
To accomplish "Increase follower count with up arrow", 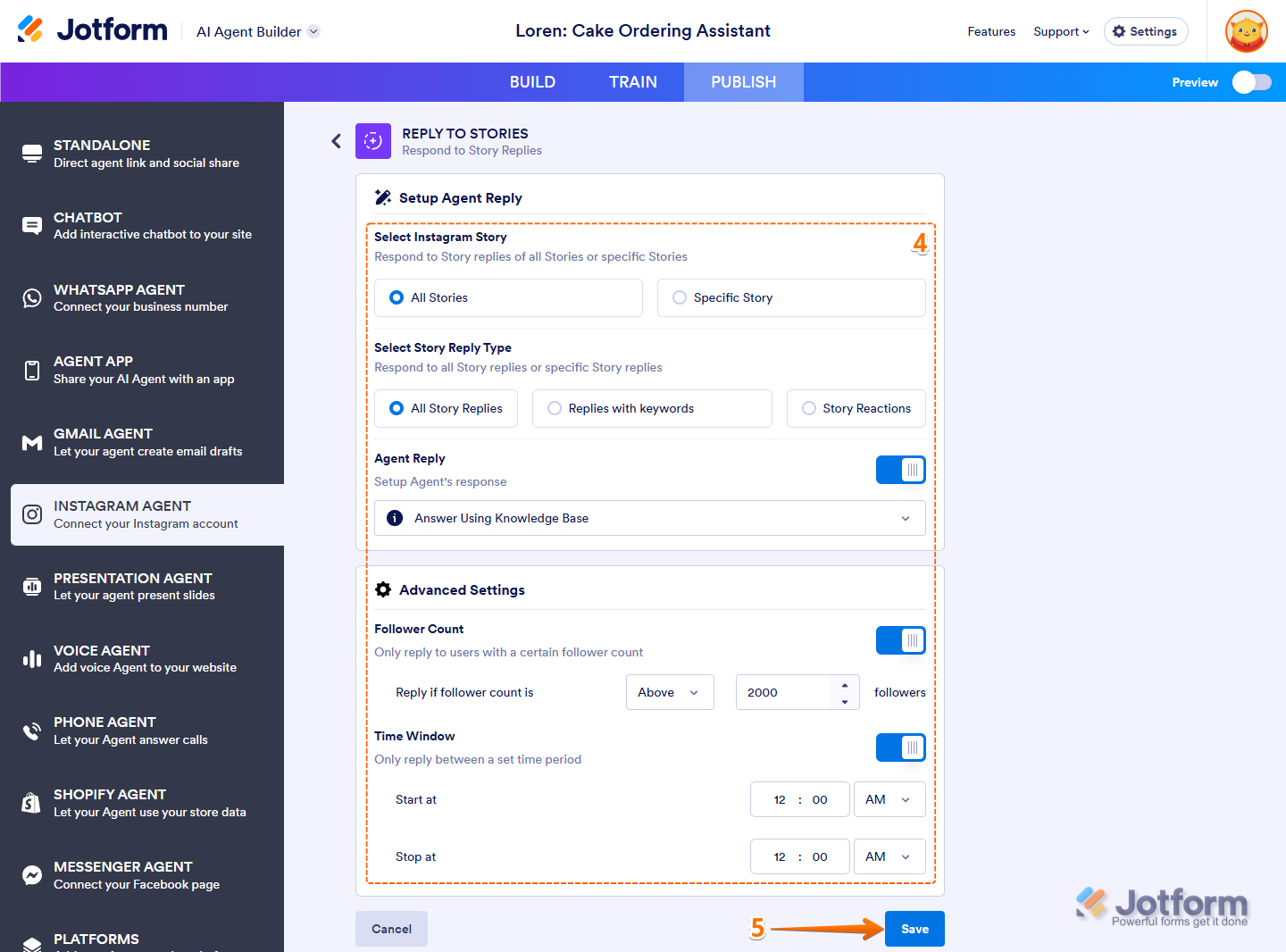I will tap(845, 685).
